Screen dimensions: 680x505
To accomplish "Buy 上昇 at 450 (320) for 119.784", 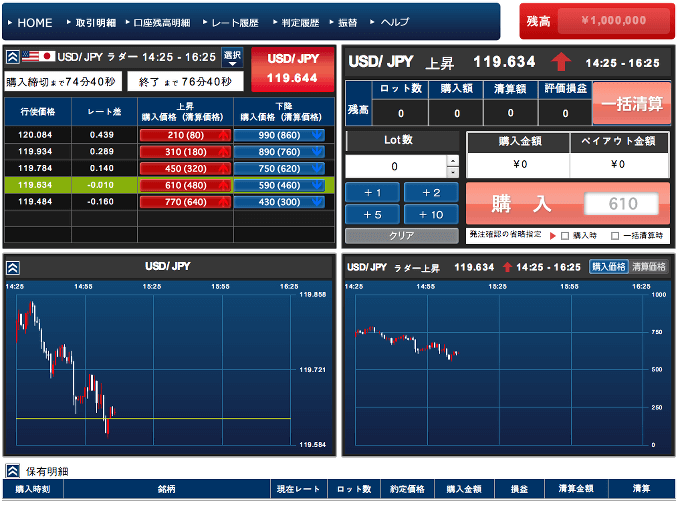I will 185,169.
